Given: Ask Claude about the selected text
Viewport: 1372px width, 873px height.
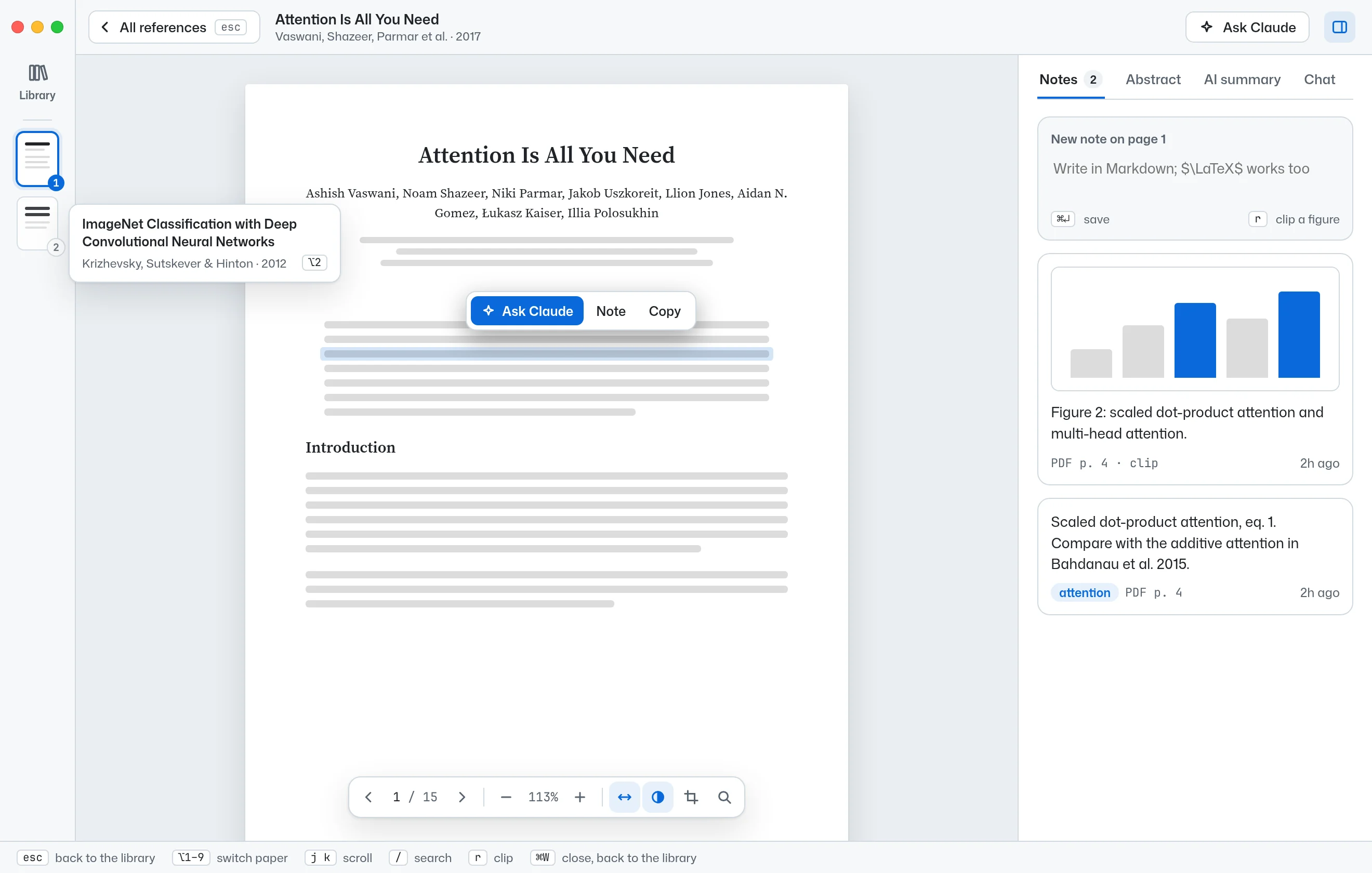Looking at the screenshot, I should point(526,311).
